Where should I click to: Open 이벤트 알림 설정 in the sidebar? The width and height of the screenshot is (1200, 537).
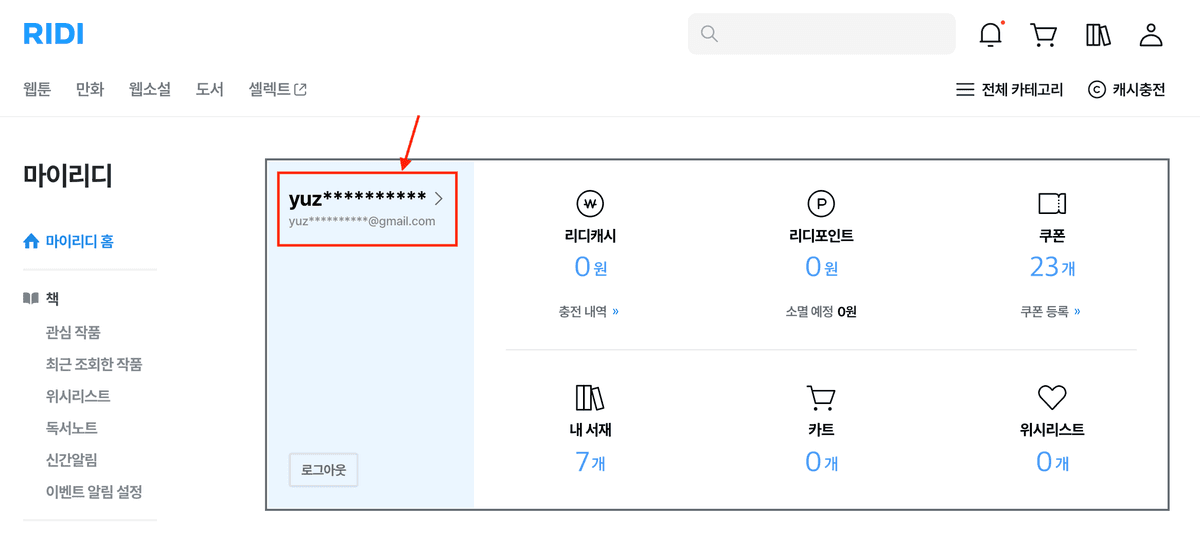94,492
